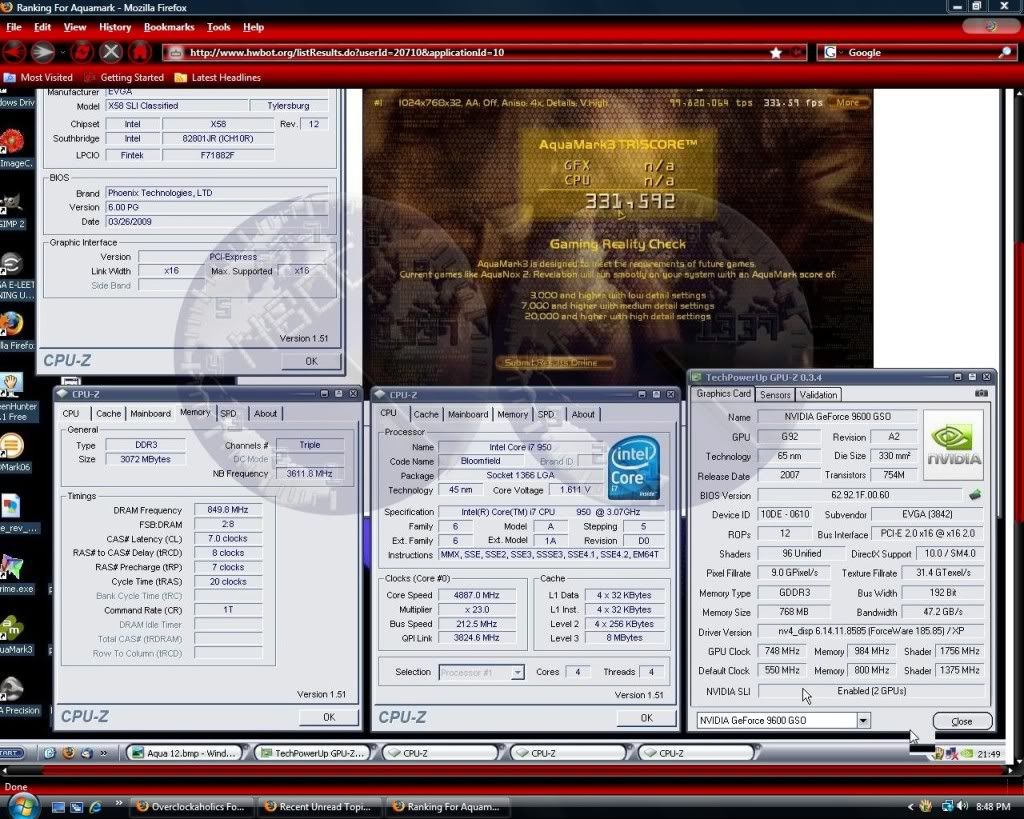Click the GIMP 2 desktop shortcut icon

tap(12, 204)
